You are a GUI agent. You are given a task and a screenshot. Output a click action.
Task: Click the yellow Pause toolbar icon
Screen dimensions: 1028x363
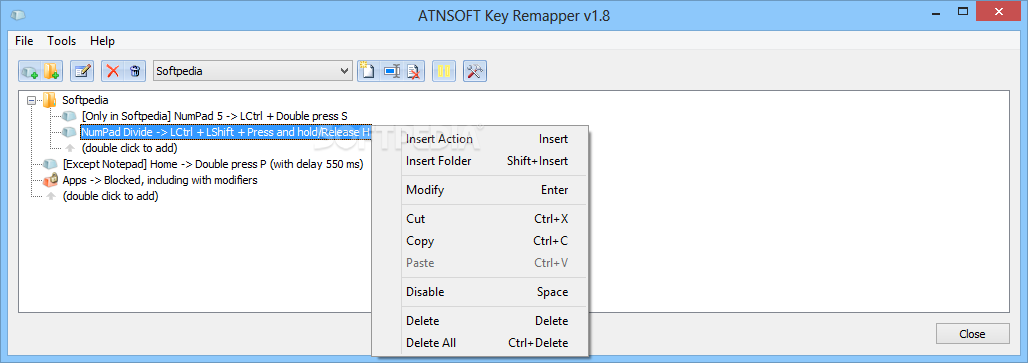coord(444,71)
